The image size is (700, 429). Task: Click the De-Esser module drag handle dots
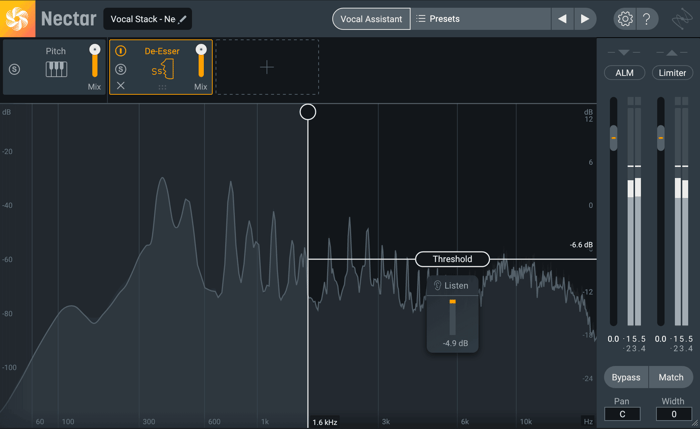162,87
